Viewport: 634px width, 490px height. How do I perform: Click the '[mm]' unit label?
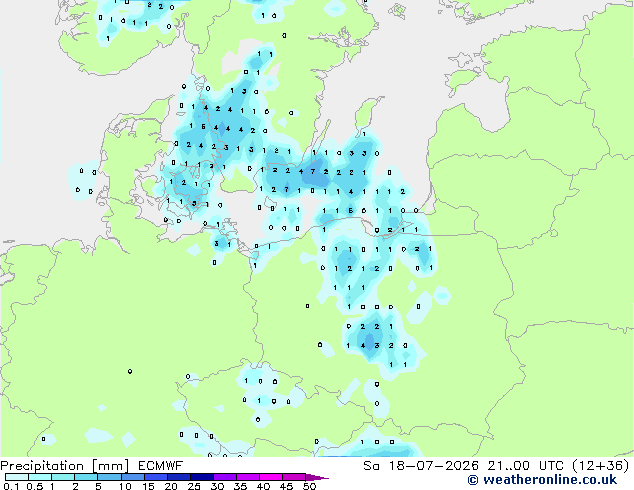pyautogui.click(x=111, y=466)
